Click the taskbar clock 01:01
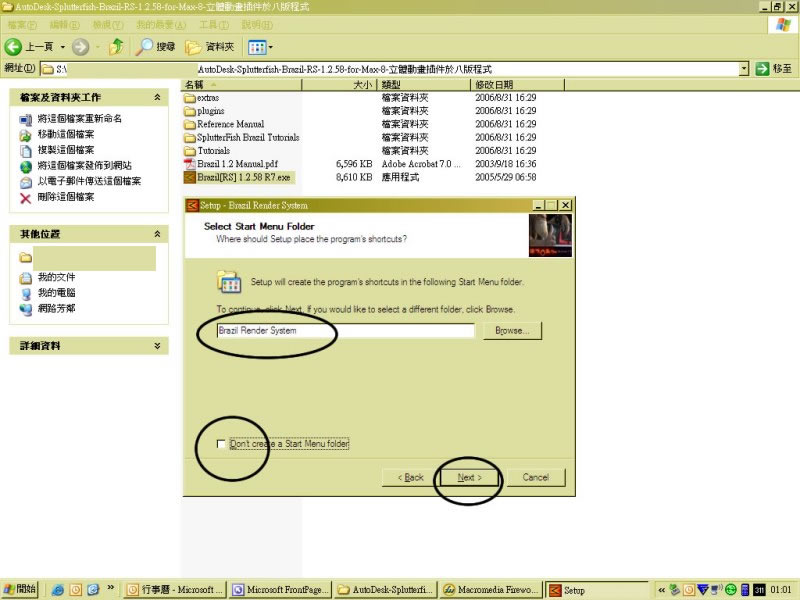Screen dimensions: 800x600 click(781, 590)
